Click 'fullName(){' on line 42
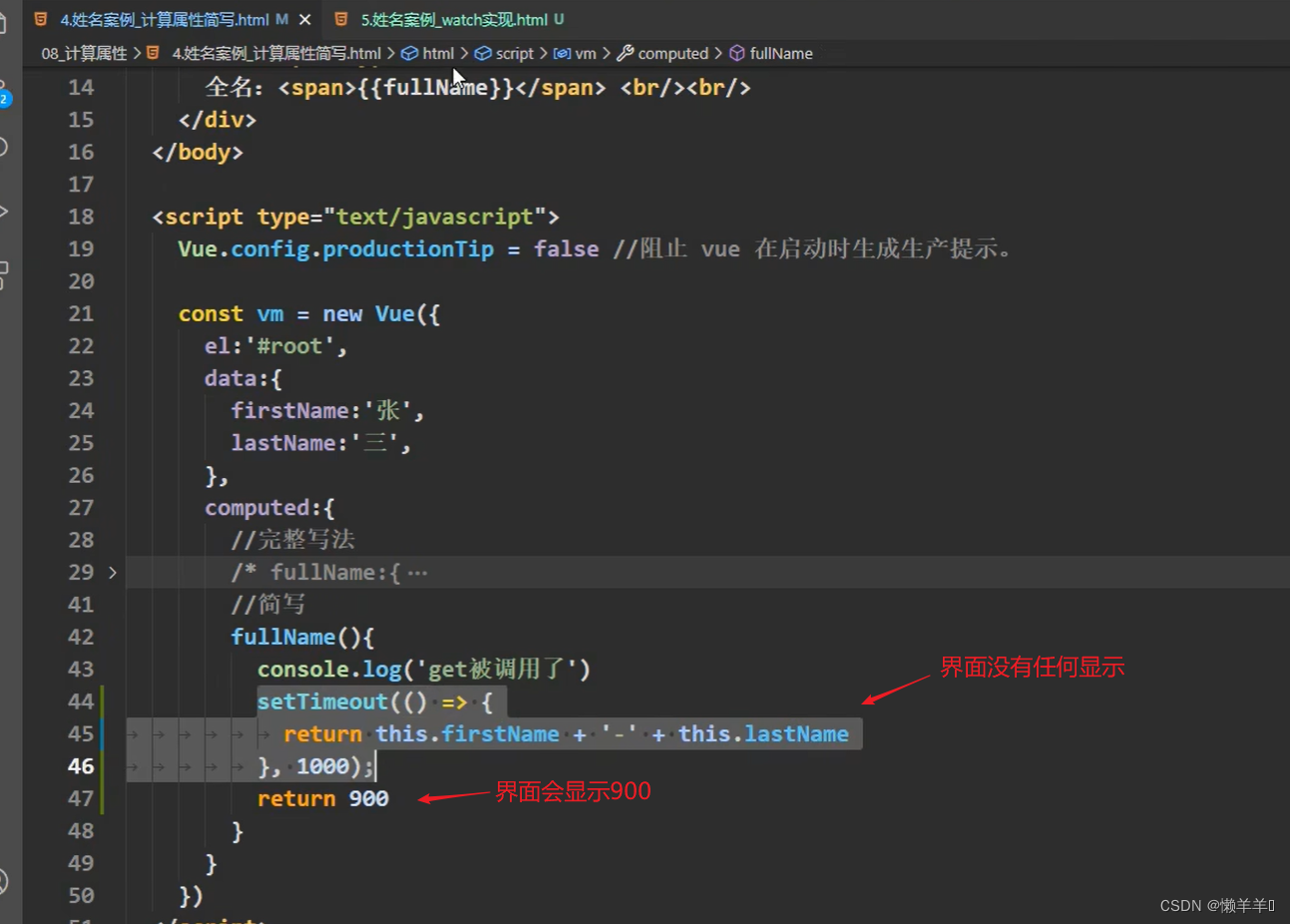The image size is (1290, 924). click(303, 637)
